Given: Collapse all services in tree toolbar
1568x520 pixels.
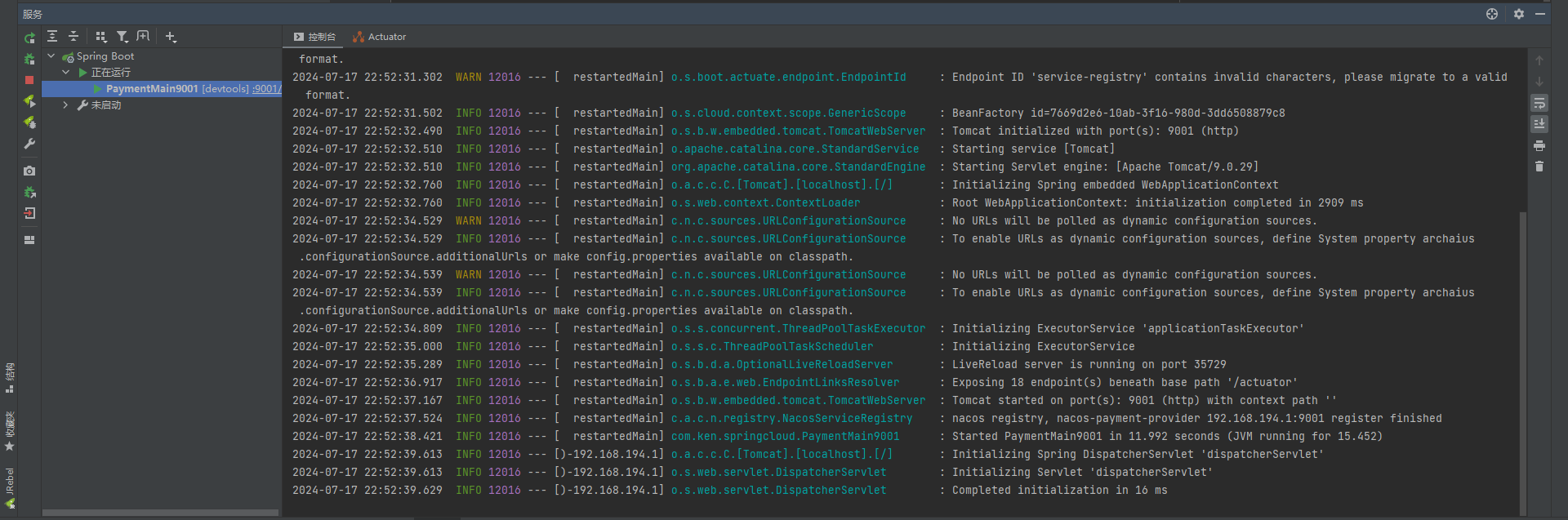Looking at the screenshot, I should click(73, 36).
